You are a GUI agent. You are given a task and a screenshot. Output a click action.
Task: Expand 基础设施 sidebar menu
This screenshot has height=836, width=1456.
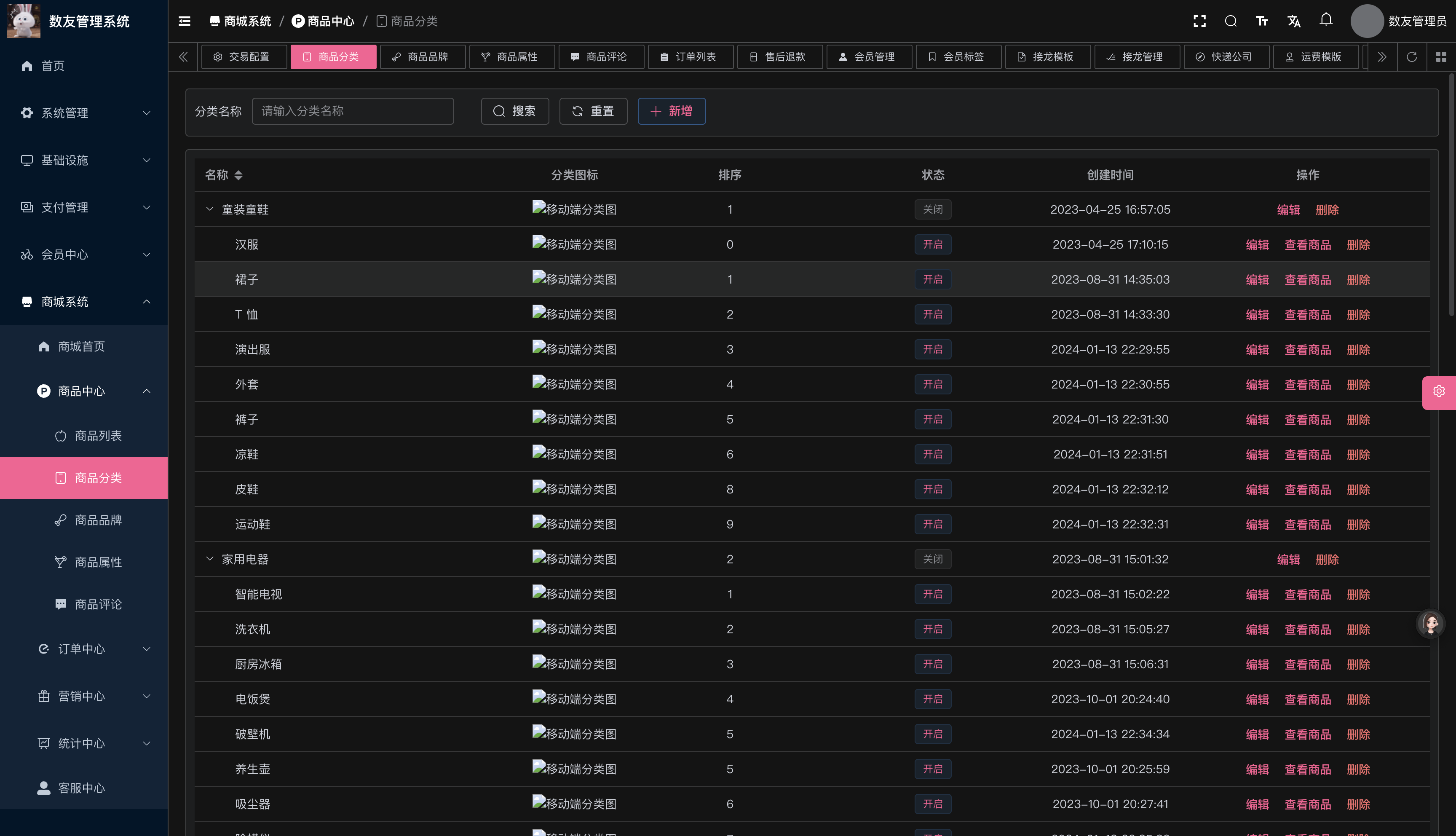pos(84,160)
